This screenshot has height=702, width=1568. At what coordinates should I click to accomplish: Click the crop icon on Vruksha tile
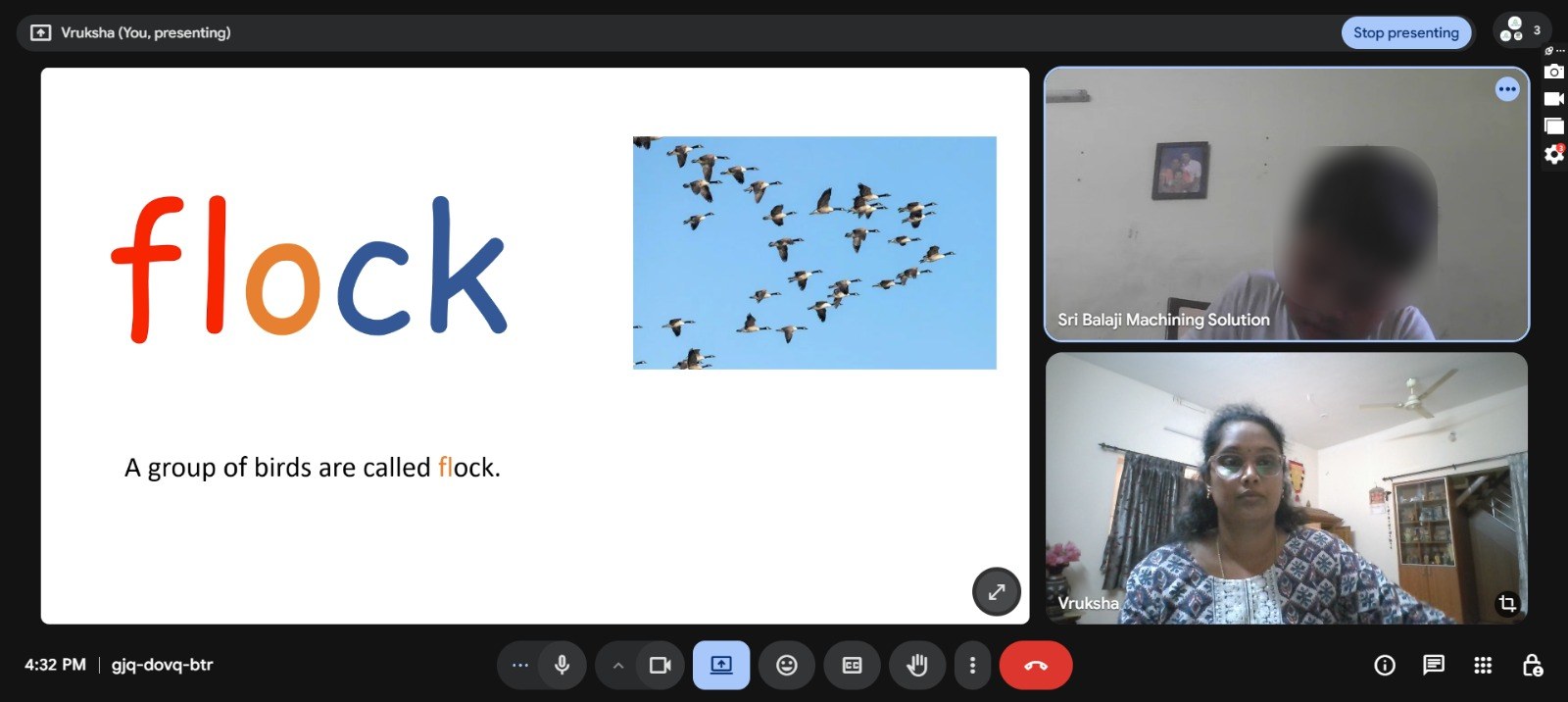click(x=1507, y=603)
